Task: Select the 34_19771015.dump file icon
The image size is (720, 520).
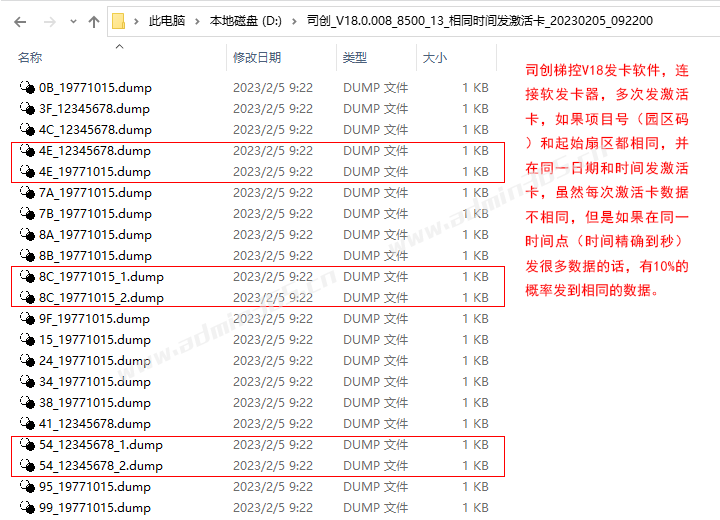Action: (28, 381)
